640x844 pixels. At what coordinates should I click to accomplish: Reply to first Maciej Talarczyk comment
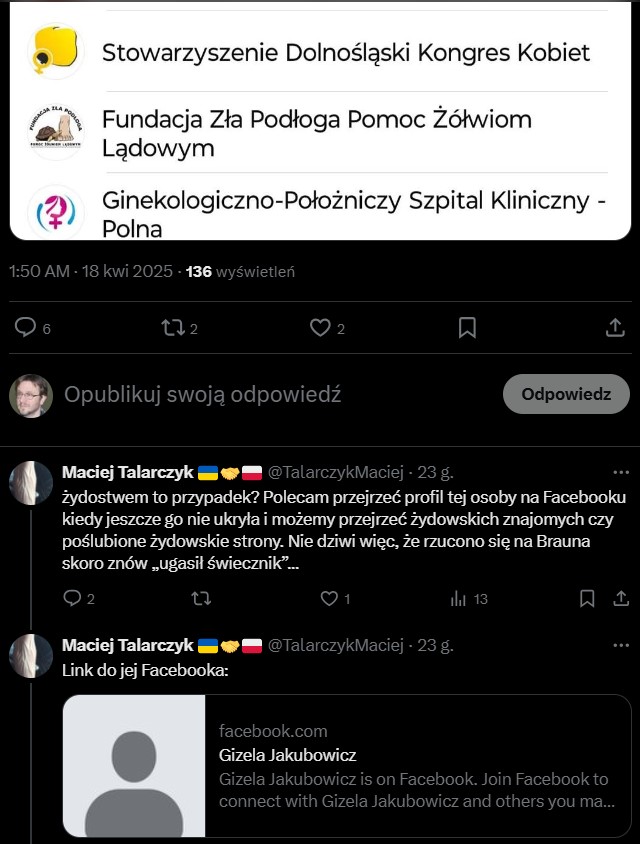(72, 599)
